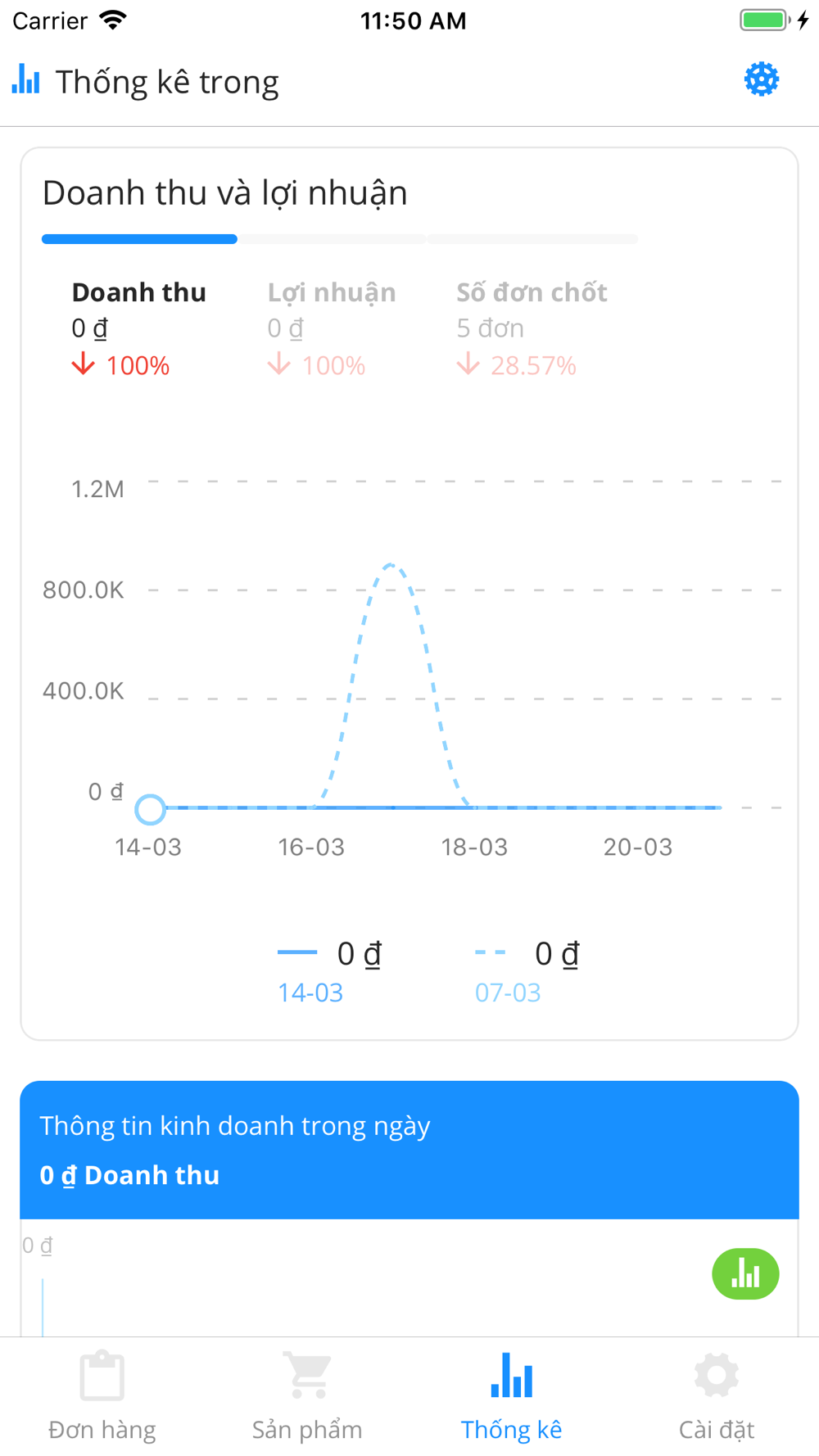Screen dimensions: 819x1456
Task: Tap the red down arrow under Doanh thu
Action: [x=83, y=364]
